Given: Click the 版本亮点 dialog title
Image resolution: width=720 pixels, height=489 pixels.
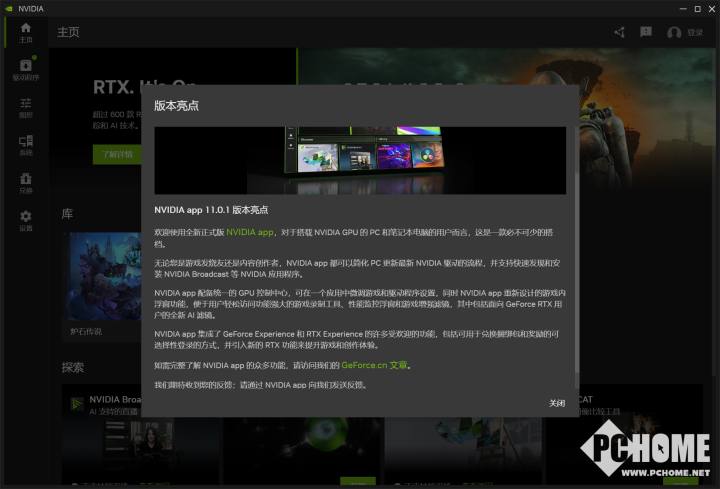Looking at the screenshot, I should pyautogui.click(x=176, y=106).
